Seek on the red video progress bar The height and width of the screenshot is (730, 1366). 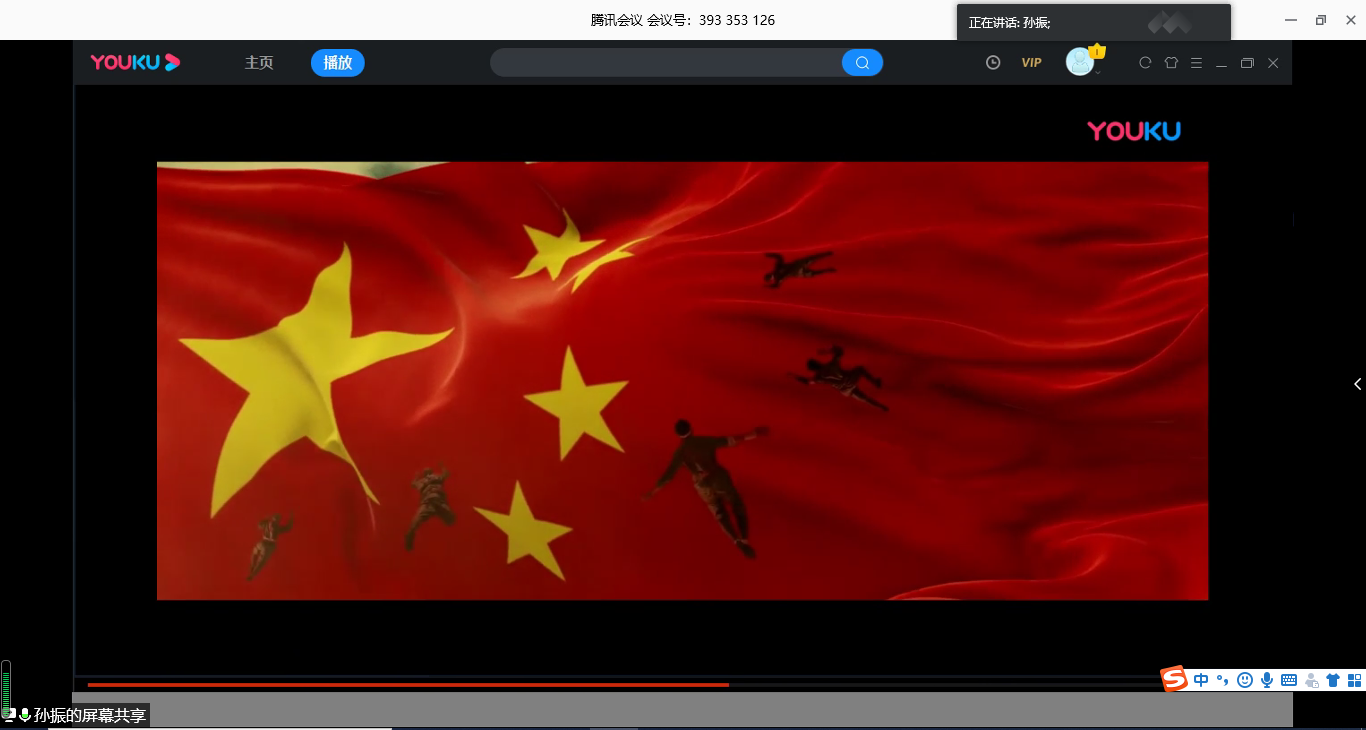408,685
